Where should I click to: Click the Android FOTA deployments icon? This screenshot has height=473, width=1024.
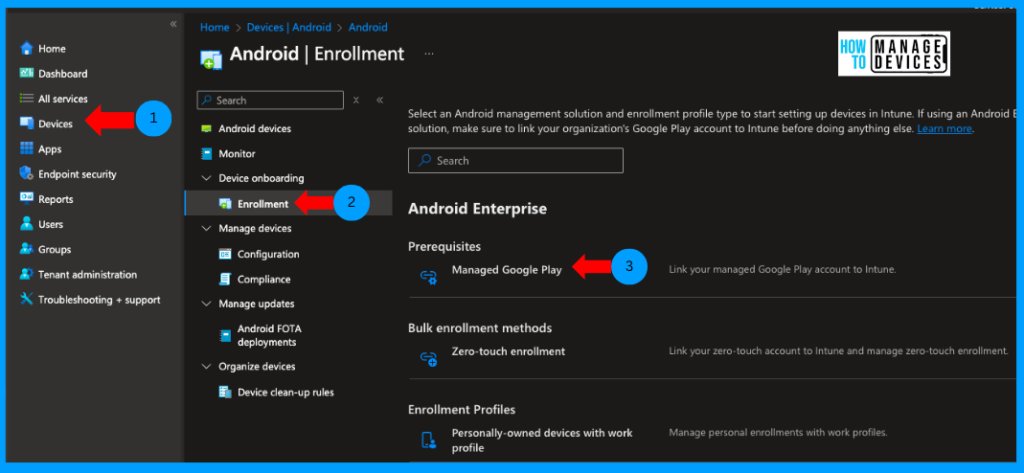click(225, 336)
